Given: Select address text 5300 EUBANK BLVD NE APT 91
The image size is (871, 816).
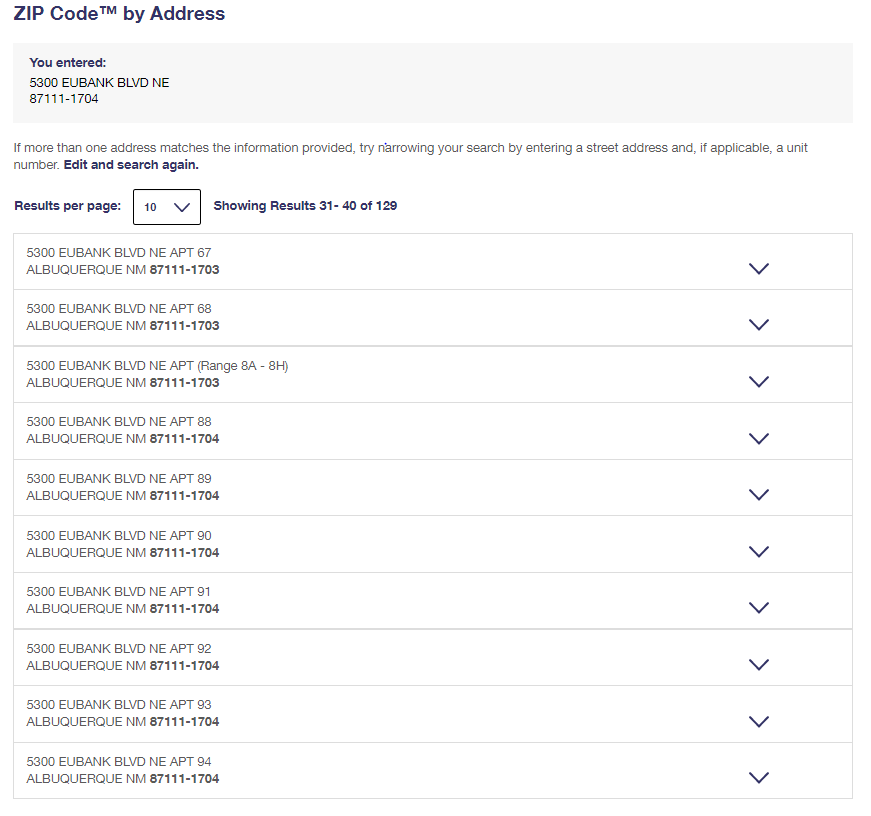Looking at the screenshot, I should (118, 592).
